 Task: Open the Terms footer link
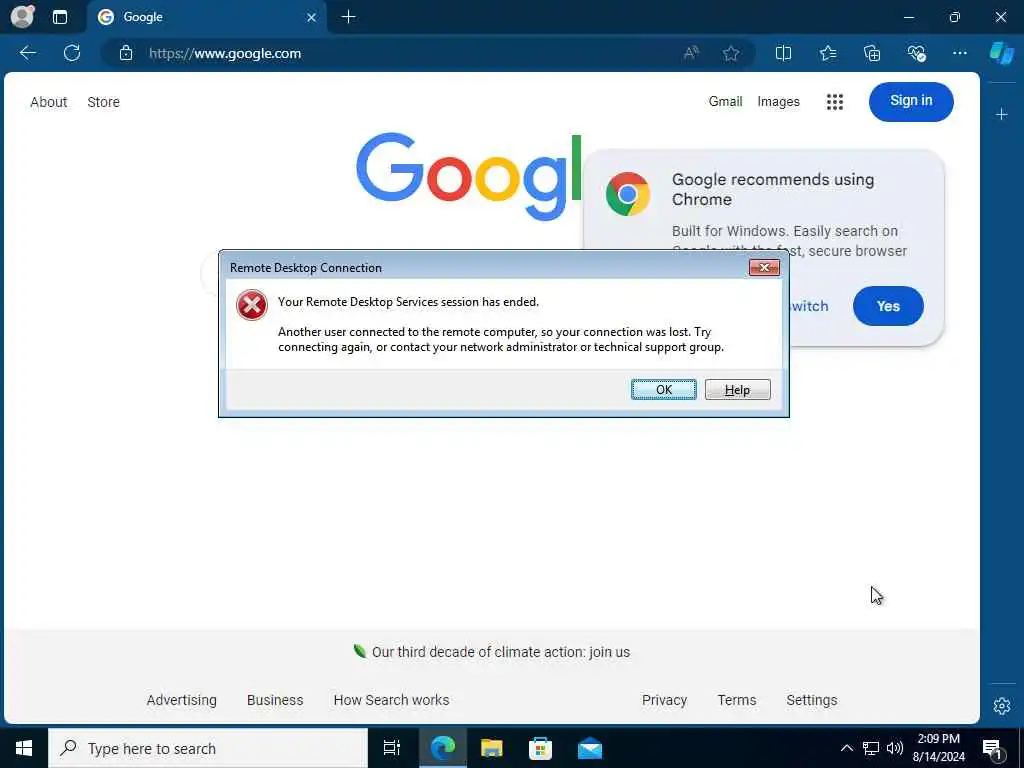coord(737,700)
